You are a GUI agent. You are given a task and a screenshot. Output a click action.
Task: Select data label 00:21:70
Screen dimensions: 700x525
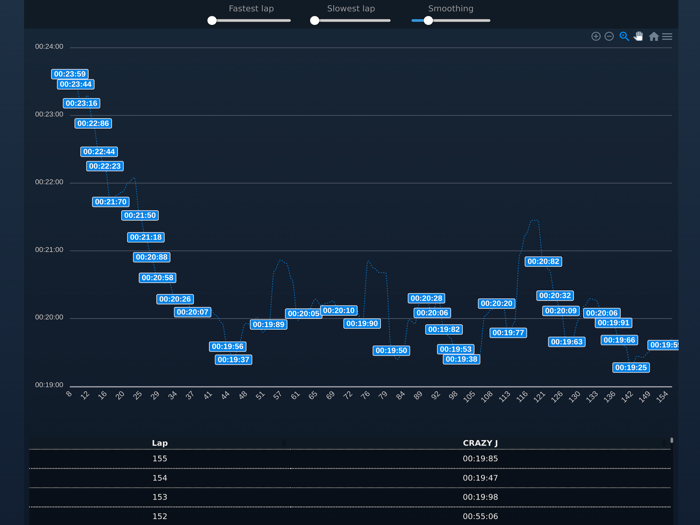tap(111, 202)
